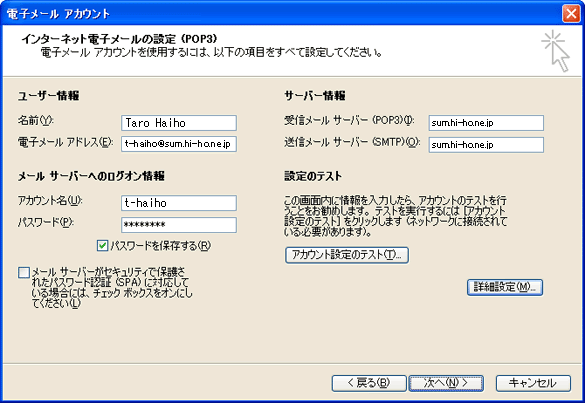This screenshot has height=403, width=585.
Task: Enable the SPA secure password authentication checkbox
Action: [x=24, y=272]
